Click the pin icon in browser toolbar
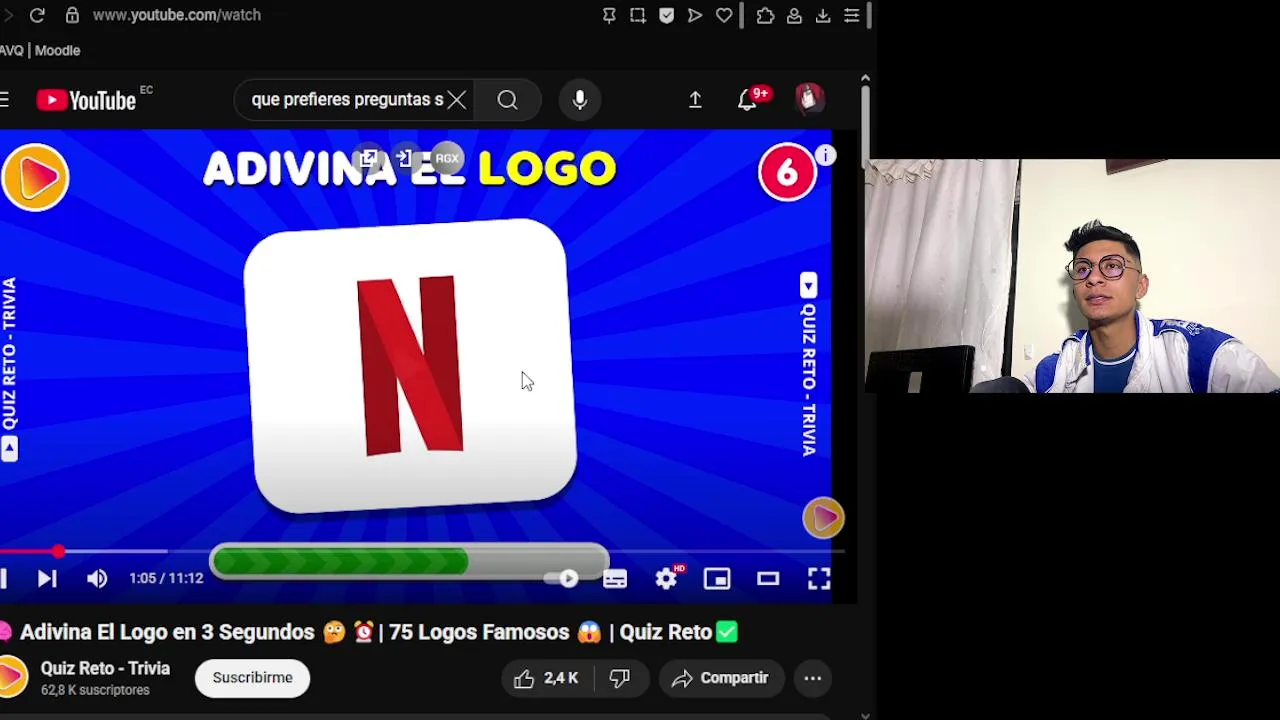1280x720 pixels. 609,15
